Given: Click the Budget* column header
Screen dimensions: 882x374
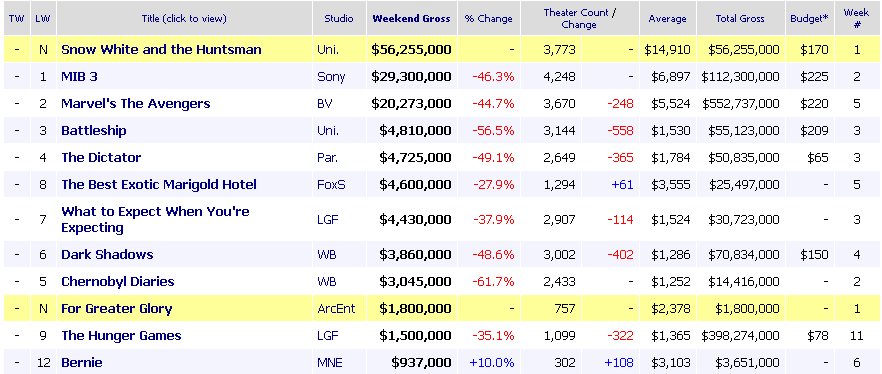Looking at the screenshot, I should click(809, 19).
